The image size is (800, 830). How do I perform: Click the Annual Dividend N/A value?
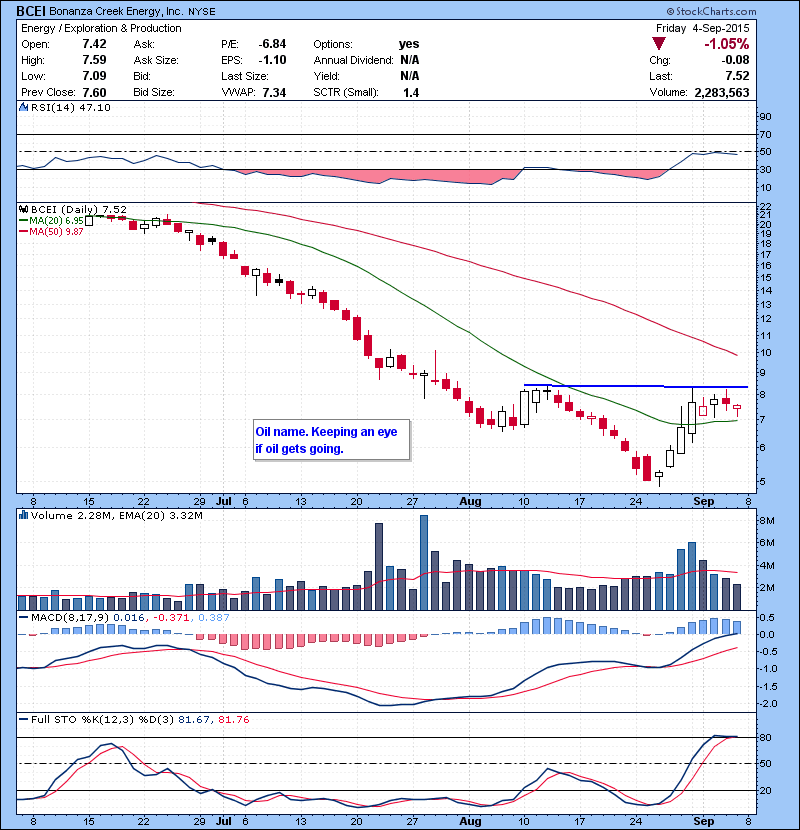click(x=410, y=60)
